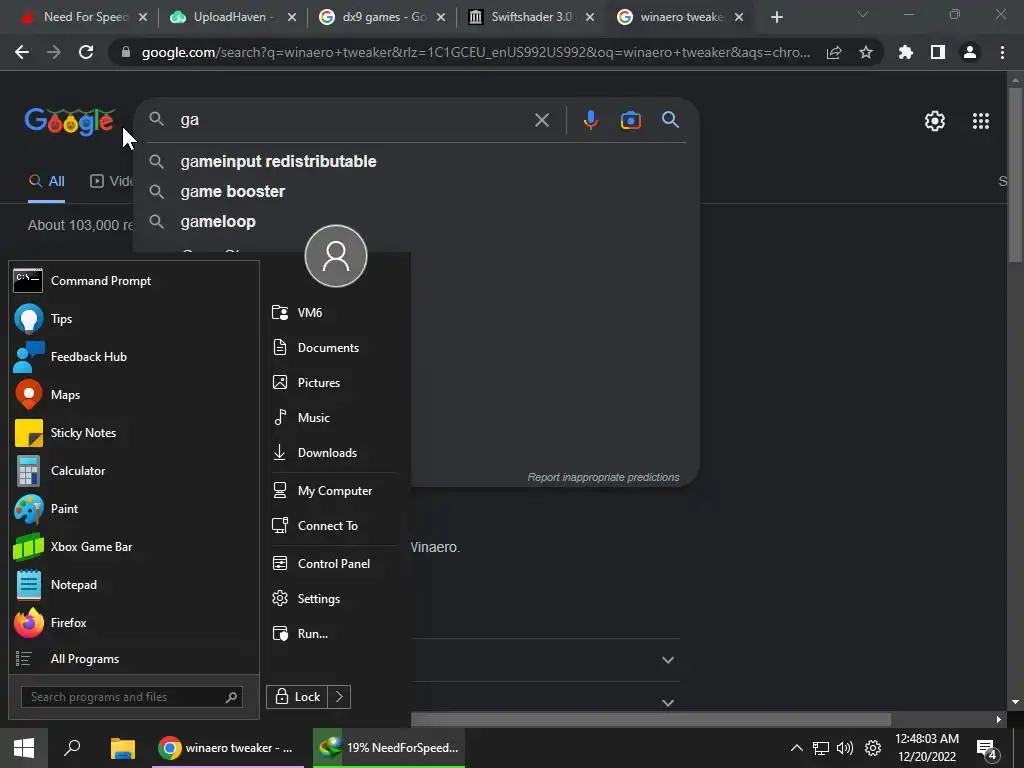Image resolution: width=1024 pixels, height=768 pixels.
Task: Open All Programs list
Action: coord(134,659)
